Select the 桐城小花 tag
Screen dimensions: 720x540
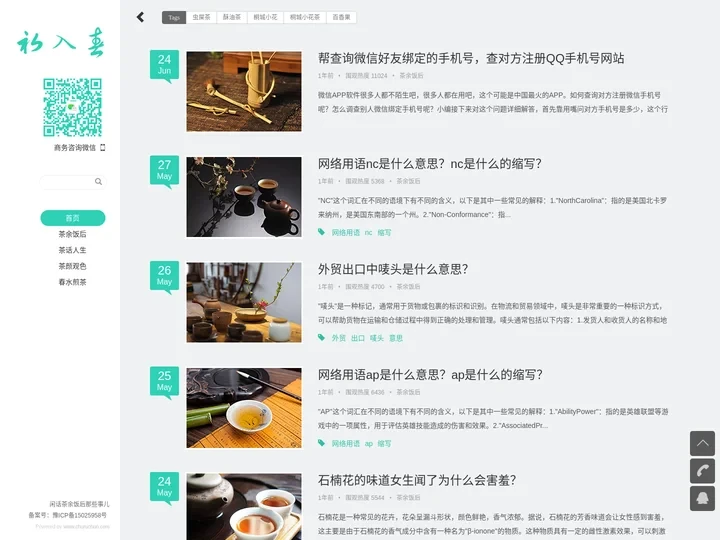(265, 17)
